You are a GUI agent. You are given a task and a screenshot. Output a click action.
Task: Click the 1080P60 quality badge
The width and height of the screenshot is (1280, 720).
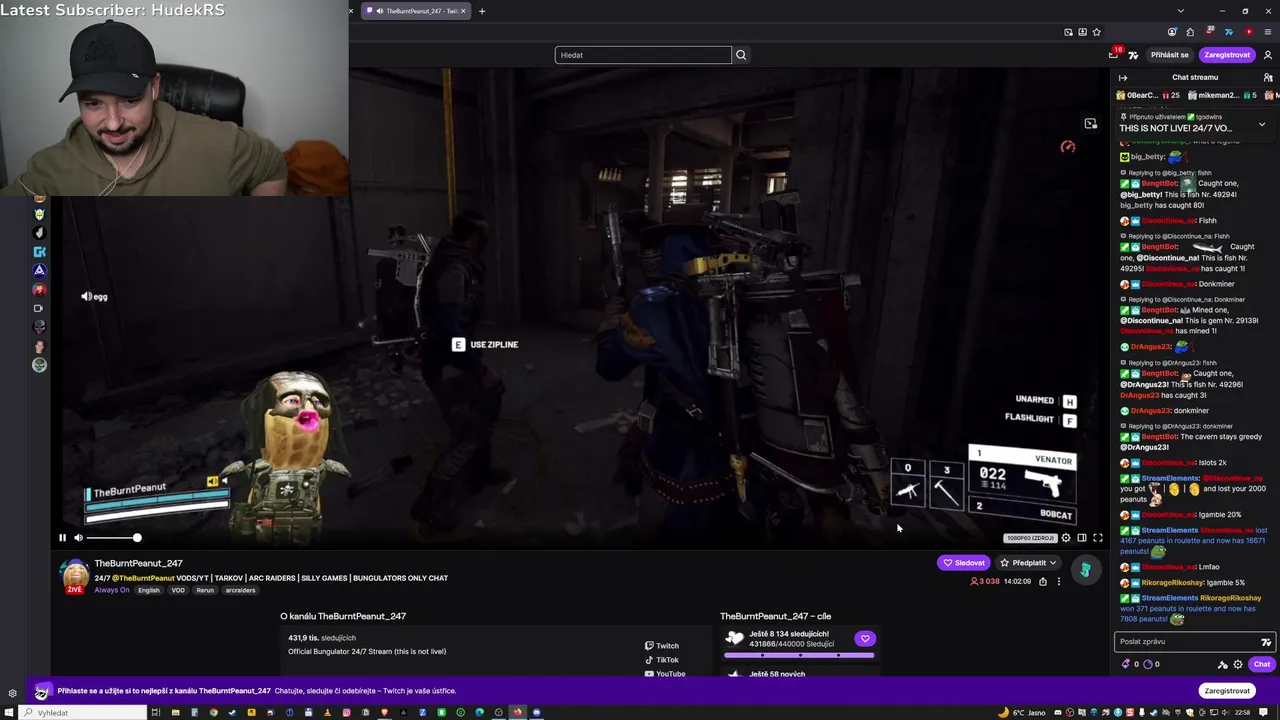tap(1029, 538)
